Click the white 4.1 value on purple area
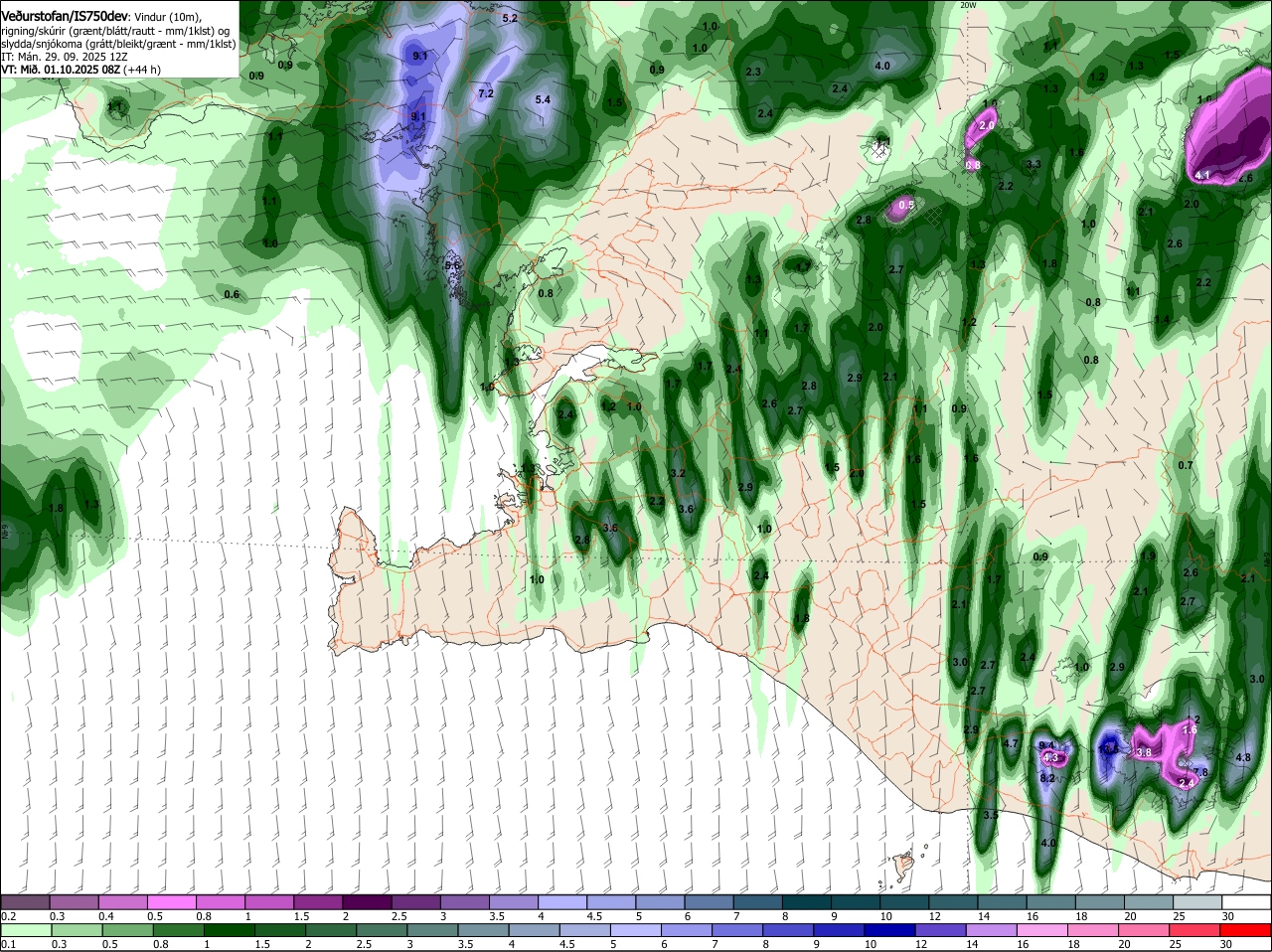 tap(1202, 175)
